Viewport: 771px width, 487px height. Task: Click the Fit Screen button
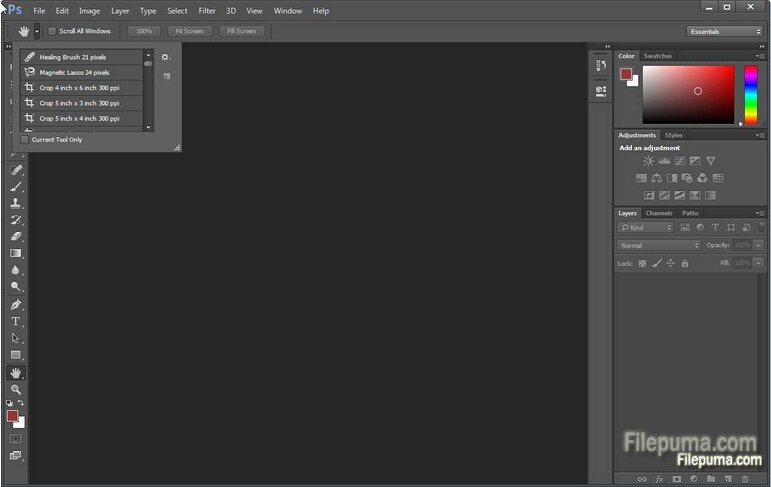coord(188,31)
